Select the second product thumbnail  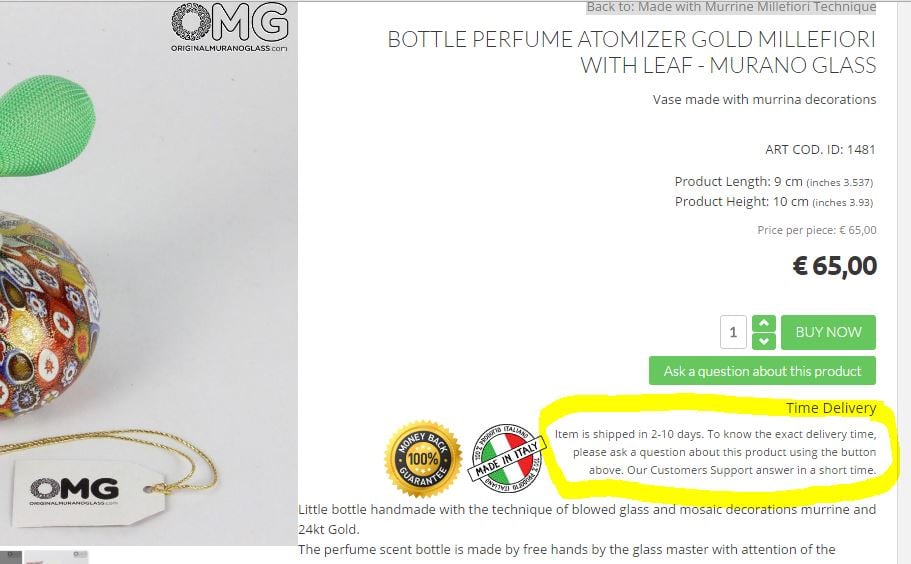point(57,557)
